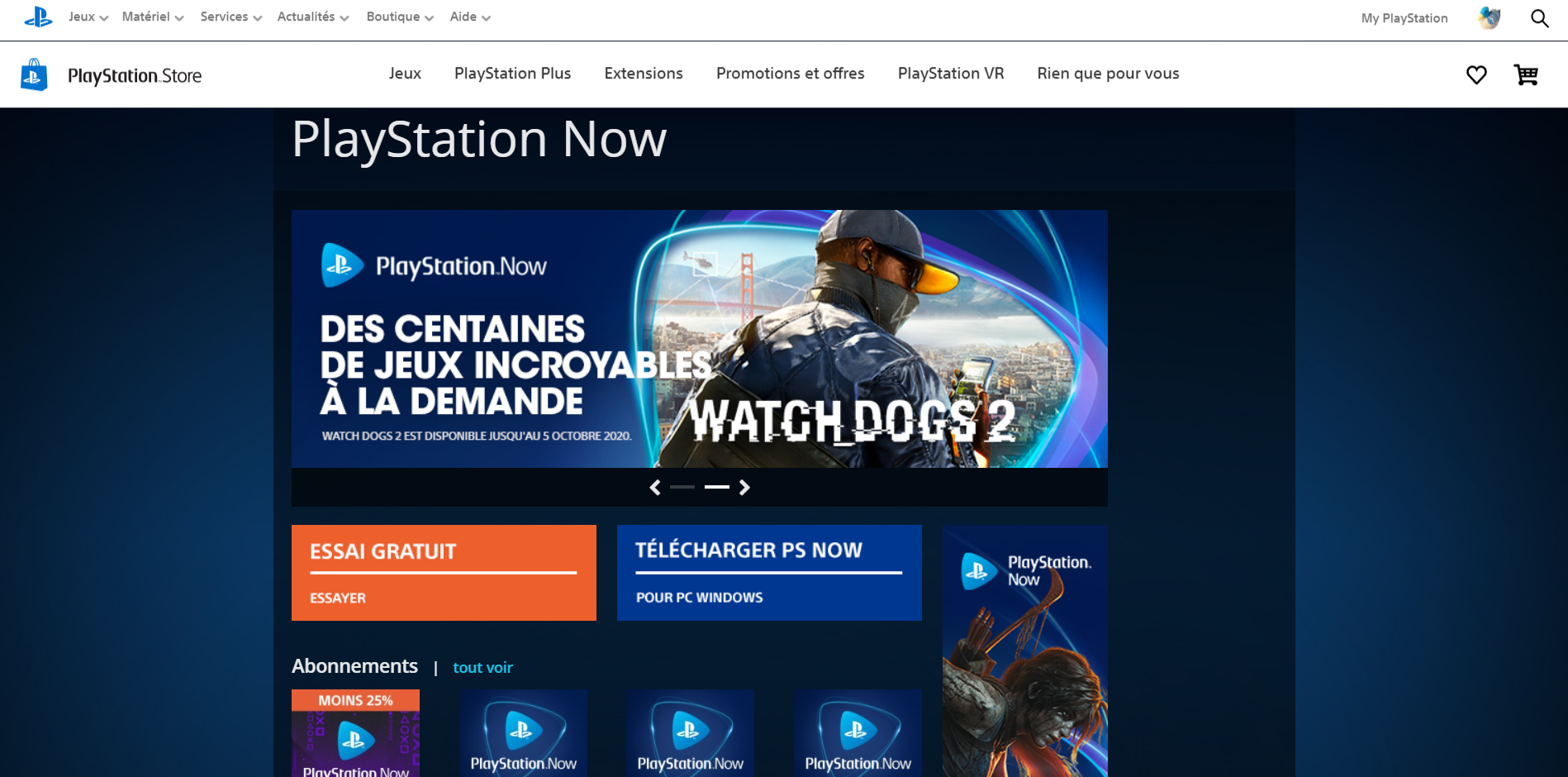Expand the Services dropdown menu
The image size is (1568, 777).
(x=230, y=17)
